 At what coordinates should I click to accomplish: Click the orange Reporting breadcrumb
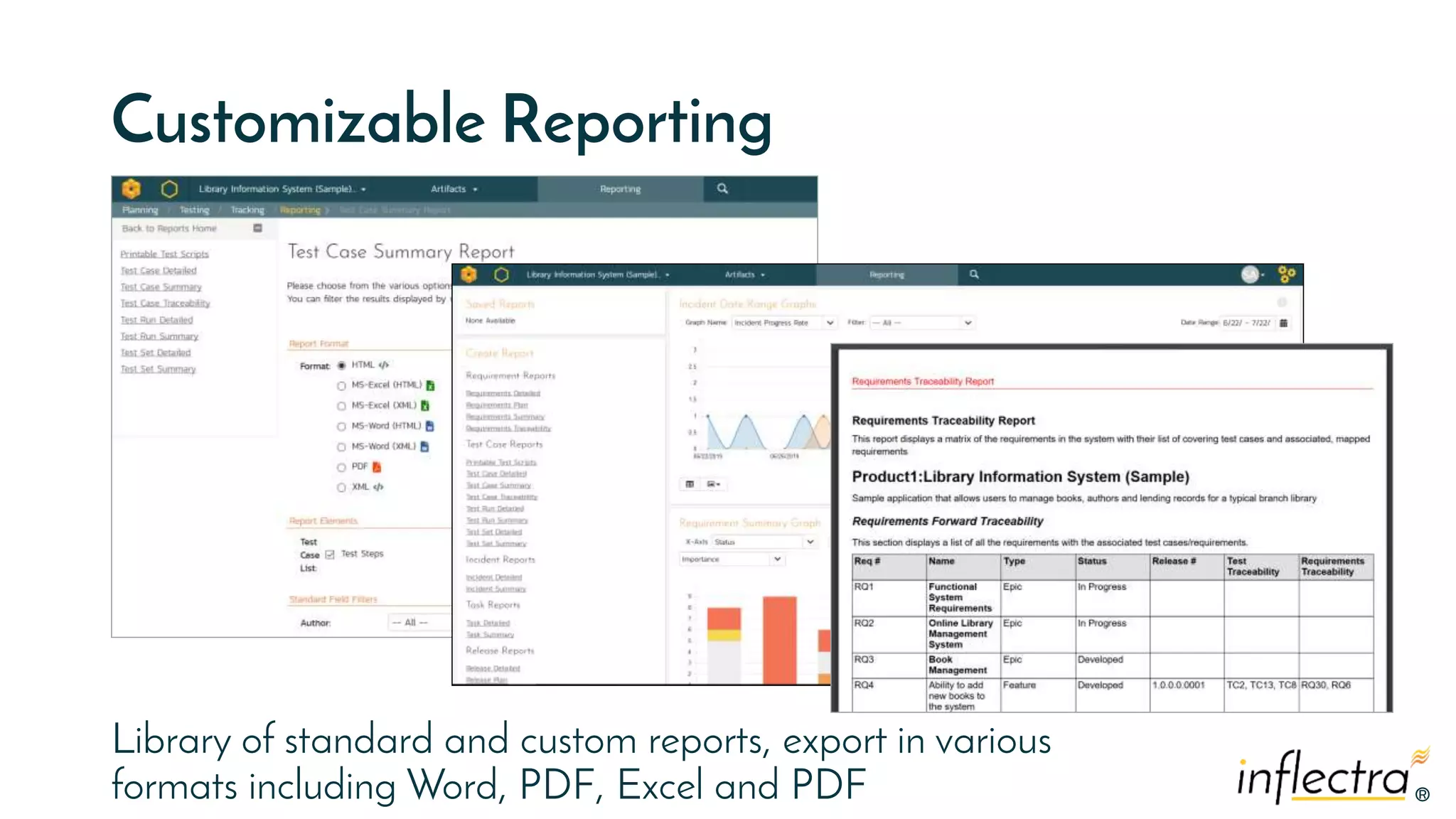300,210
